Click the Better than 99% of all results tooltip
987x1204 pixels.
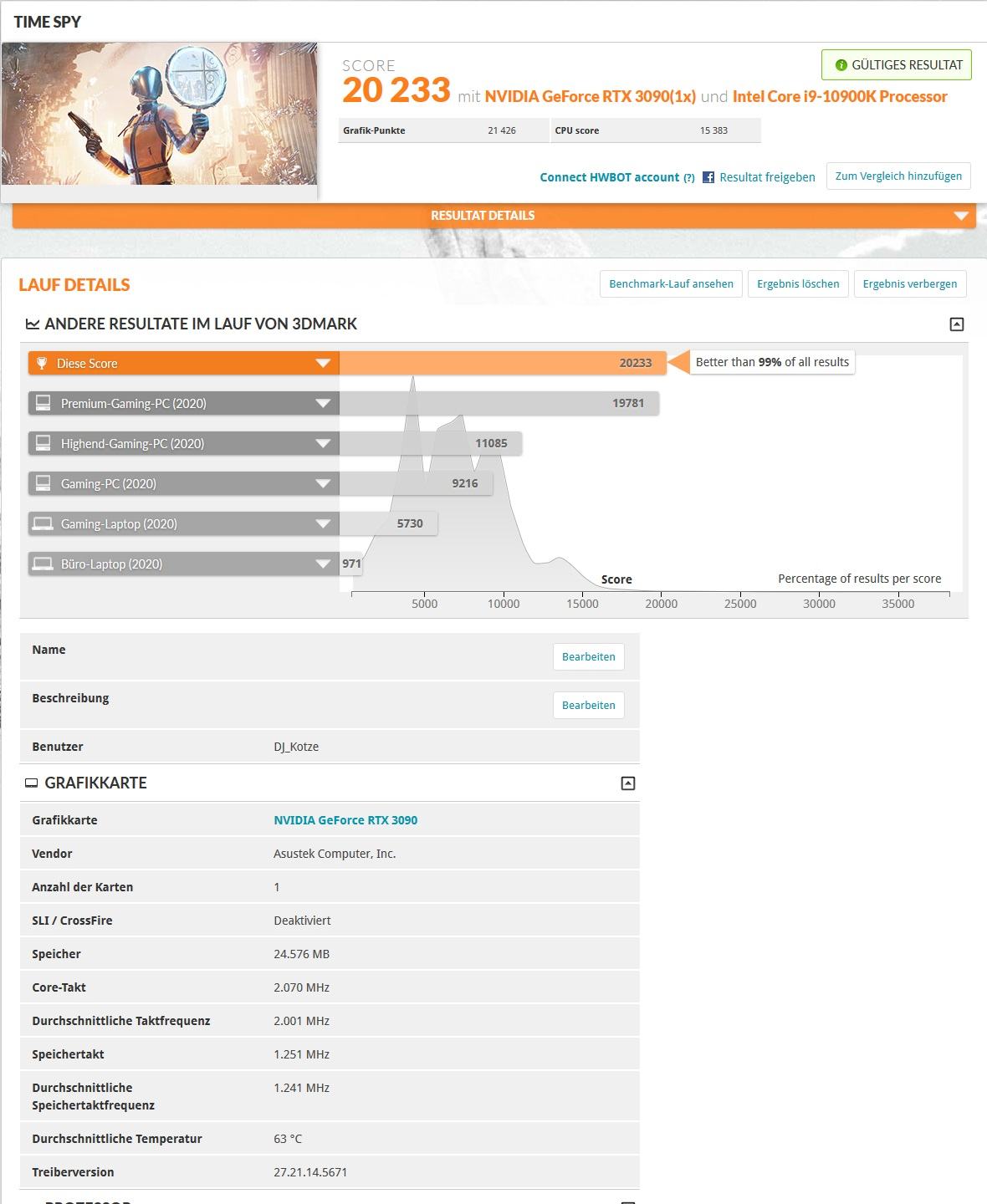(x=772, y=362)
